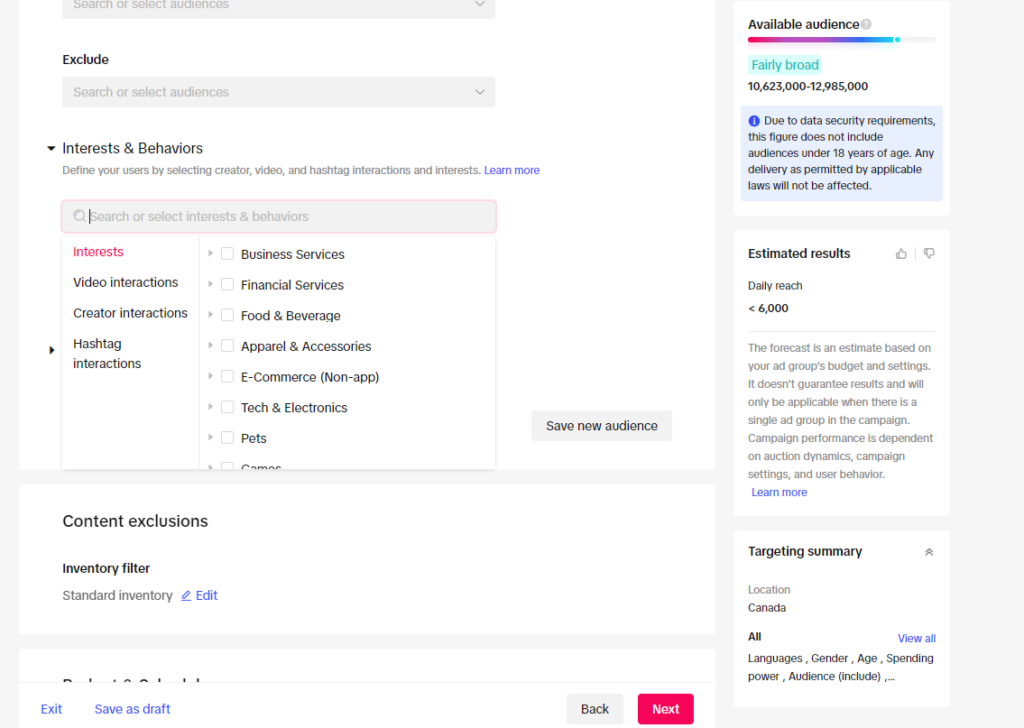The image size is (1024, 728).
Task: Check the Food & Beverage checkbox
Action: point(227,315)
